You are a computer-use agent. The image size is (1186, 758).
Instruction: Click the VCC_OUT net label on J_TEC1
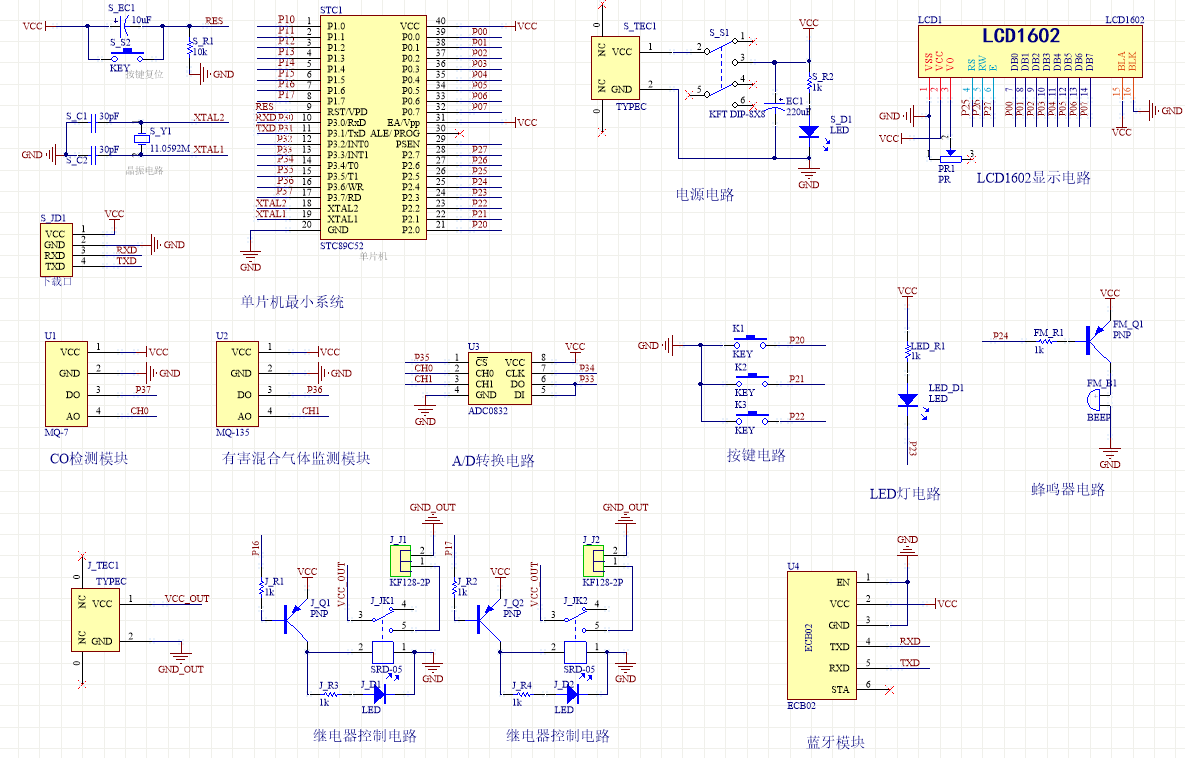(x=187, y=598)
